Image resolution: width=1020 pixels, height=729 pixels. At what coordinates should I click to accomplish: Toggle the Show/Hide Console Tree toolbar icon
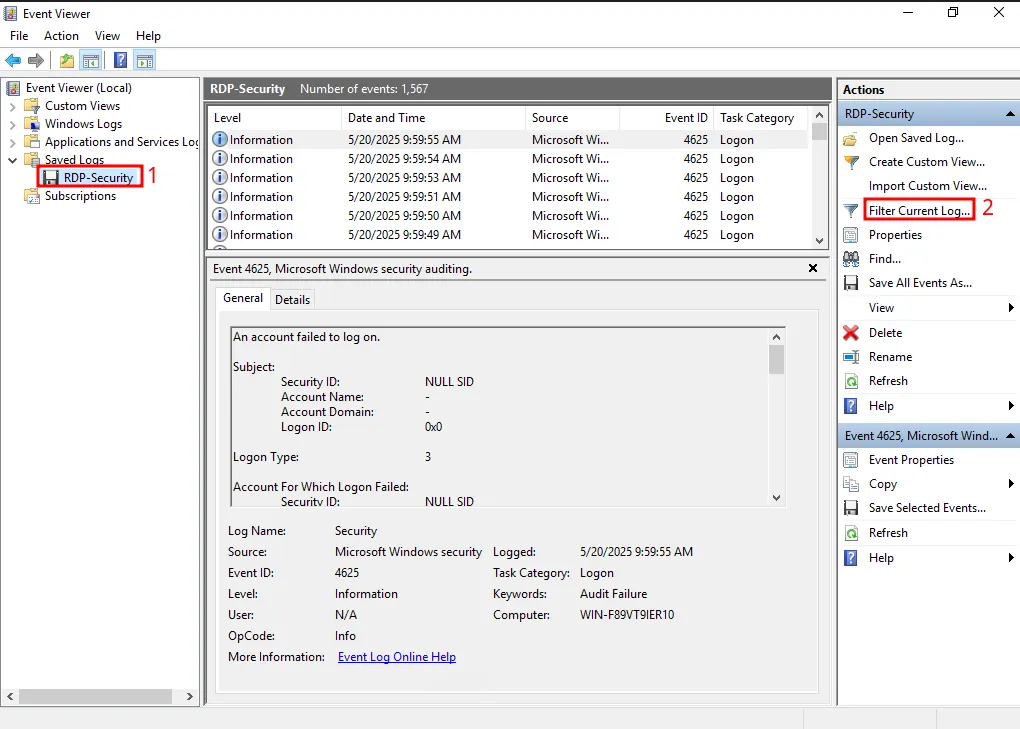[90, 60]
